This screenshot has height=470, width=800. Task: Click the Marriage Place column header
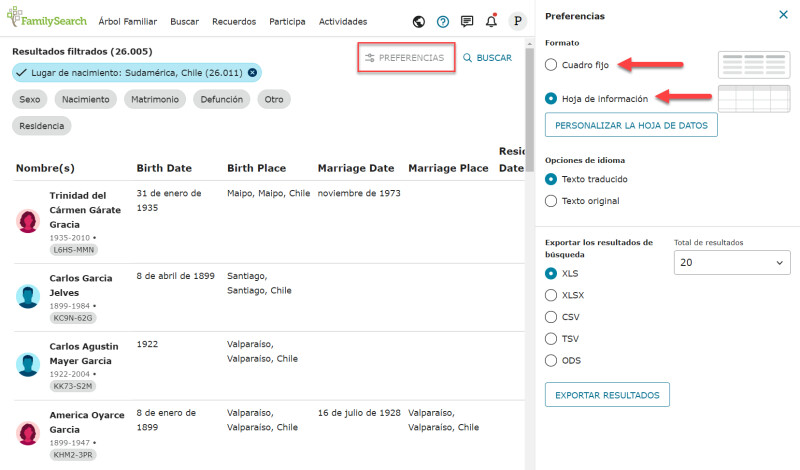[x=448, y=168]
